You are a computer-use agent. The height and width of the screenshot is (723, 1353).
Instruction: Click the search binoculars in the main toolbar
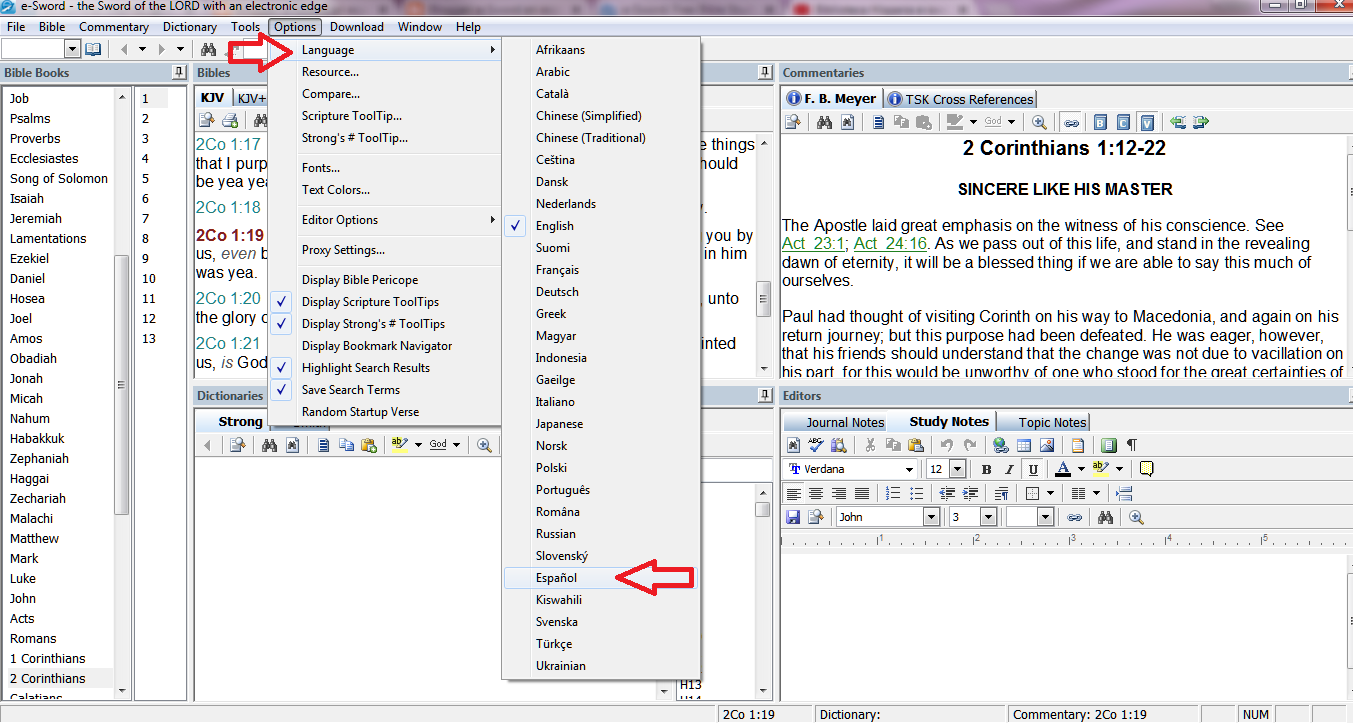[x=208, y=49]
